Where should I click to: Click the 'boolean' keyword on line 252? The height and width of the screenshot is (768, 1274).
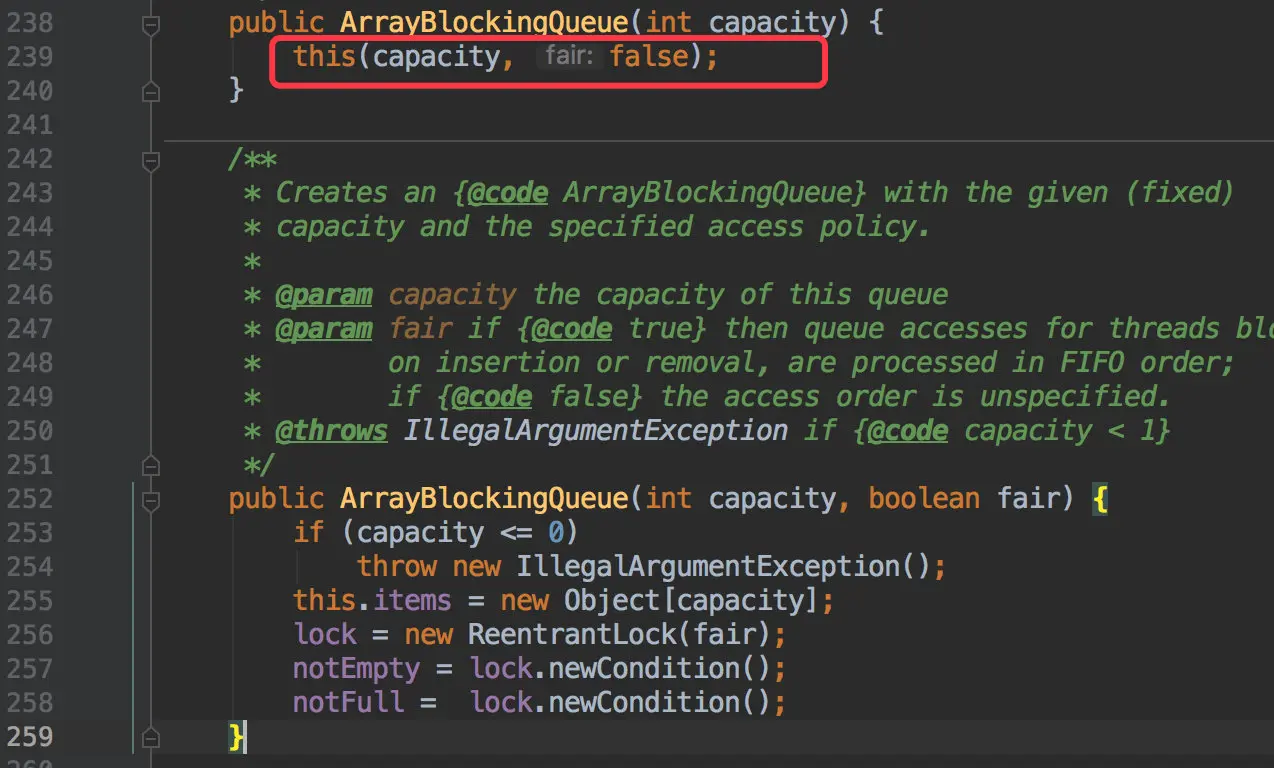pos(924,498)
